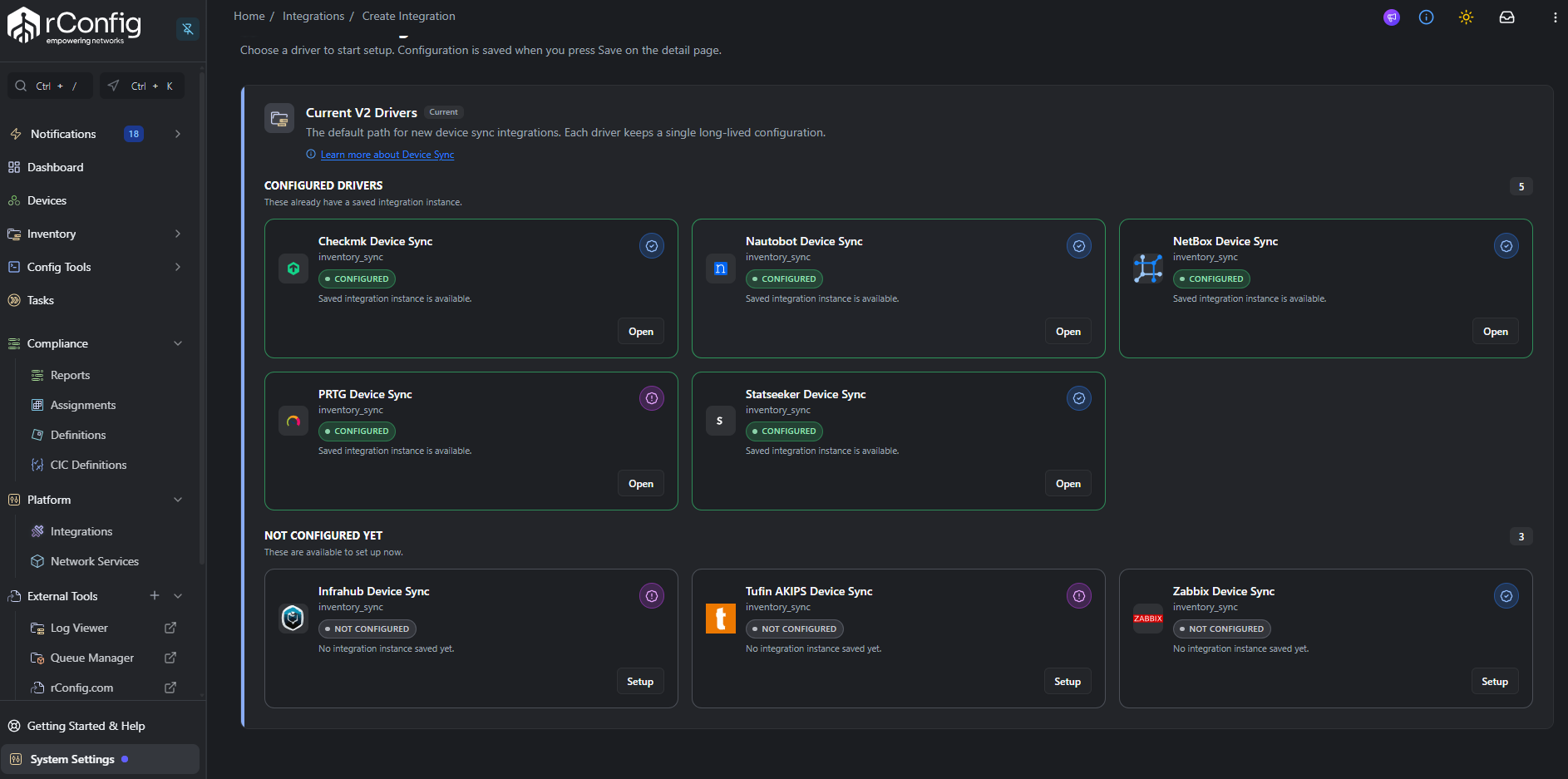Open Notifications in sidebar
Image resolution: width=1568 pixels, height=779 pixels.
(x=63, y=134)
